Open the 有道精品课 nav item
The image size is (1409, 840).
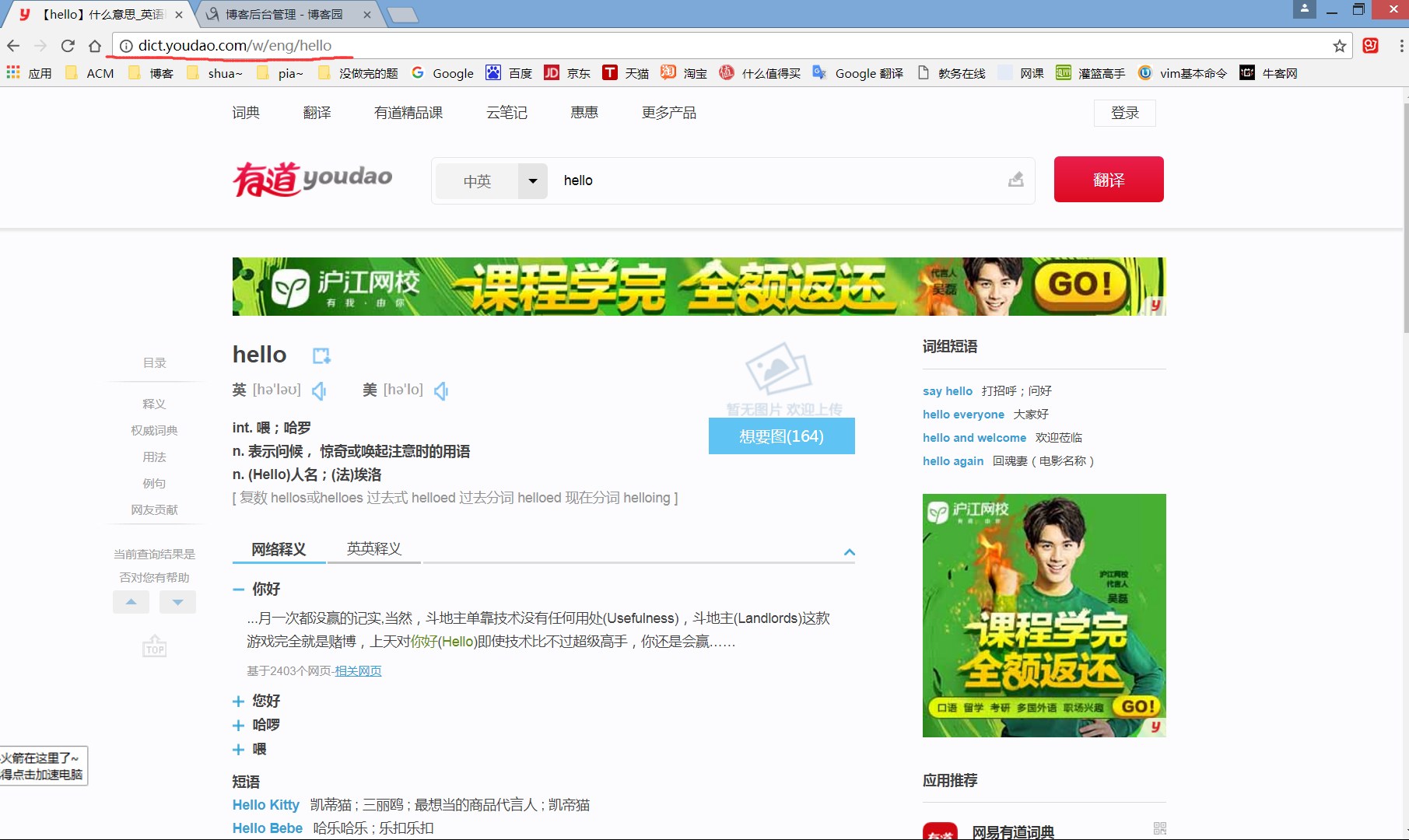pyautogui.click(x=408, y=113)
